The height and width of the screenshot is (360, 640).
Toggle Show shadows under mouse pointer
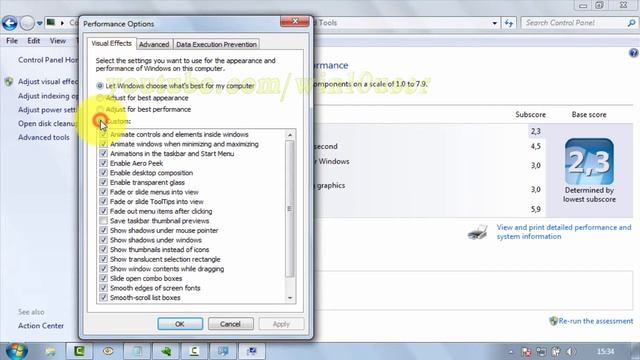point(104,230)
